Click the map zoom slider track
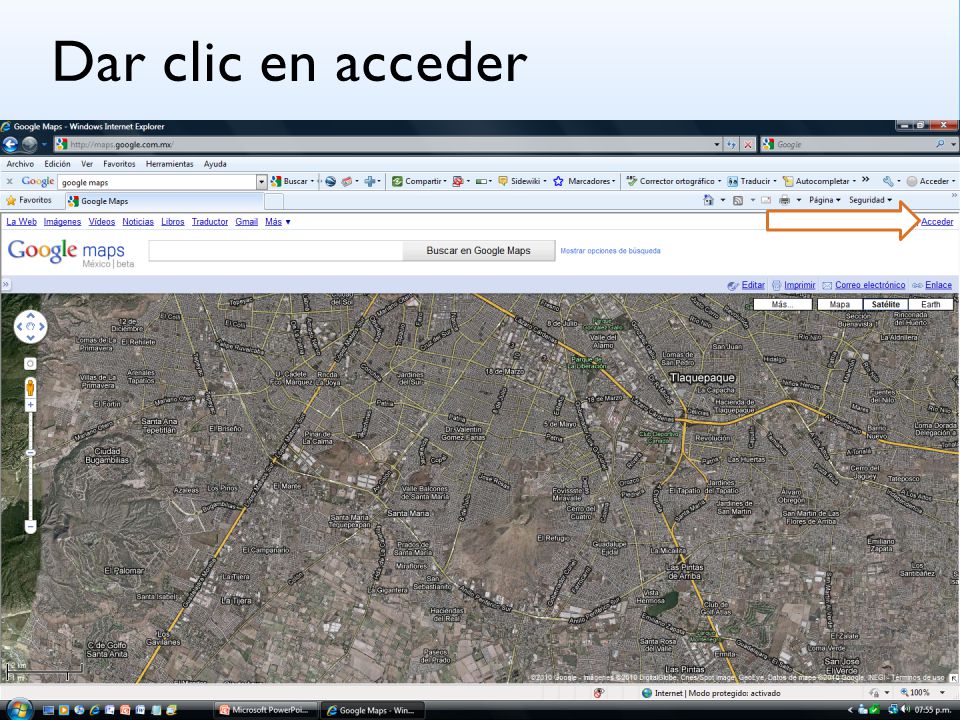 tap(30, 465)
